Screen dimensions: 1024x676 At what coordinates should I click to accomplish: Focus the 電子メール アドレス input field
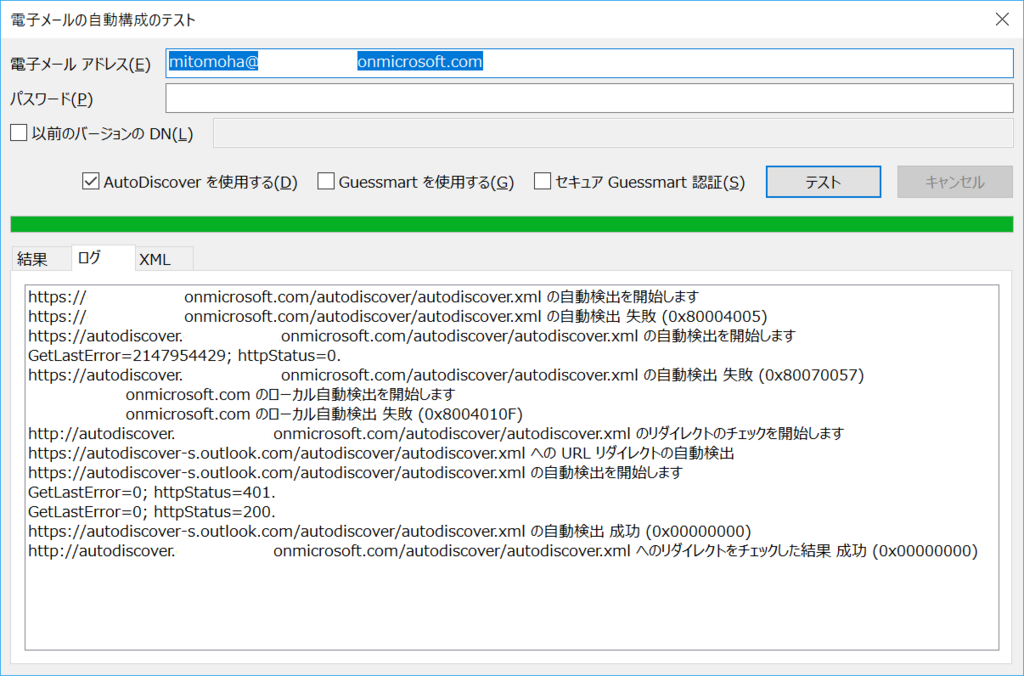(x=589, y=63)
